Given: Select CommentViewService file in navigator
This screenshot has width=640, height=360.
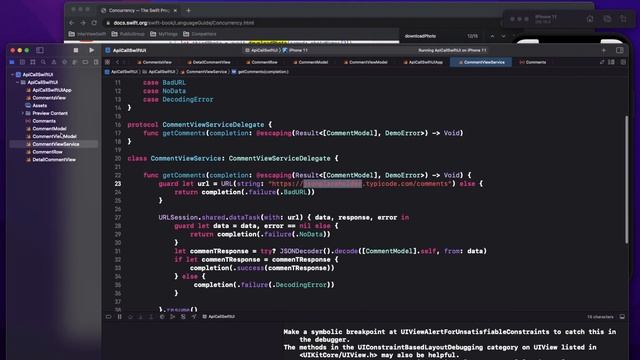Looking at the screenshot, I should [x=56, y=144].
